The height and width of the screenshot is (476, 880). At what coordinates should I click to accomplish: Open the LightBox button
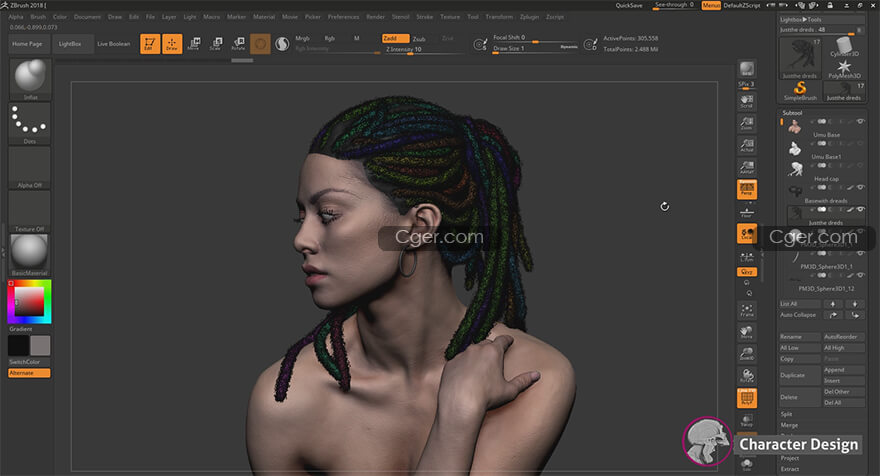70,44
